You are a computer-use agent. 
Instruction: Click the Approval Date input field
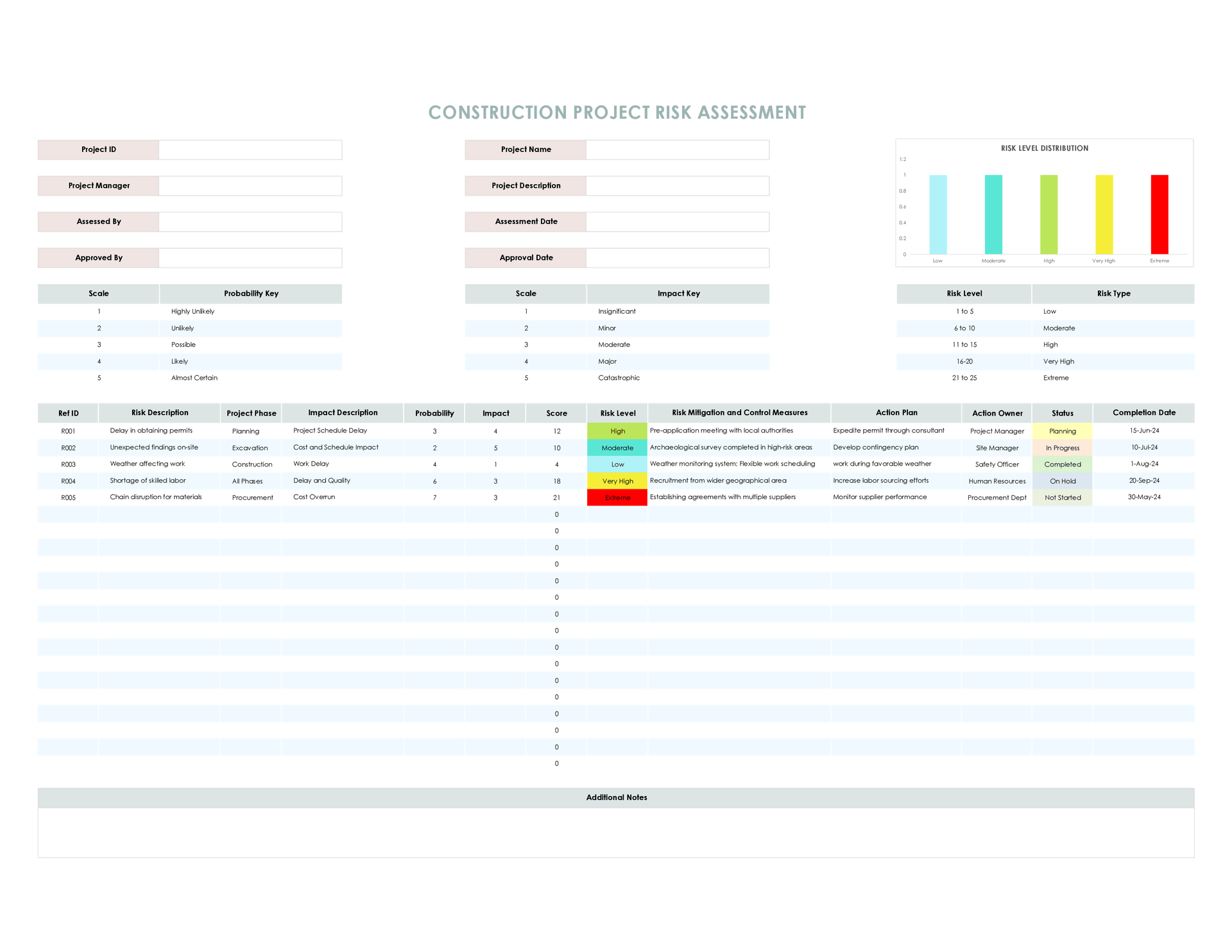pyautogui.click(x=677, y=257)
